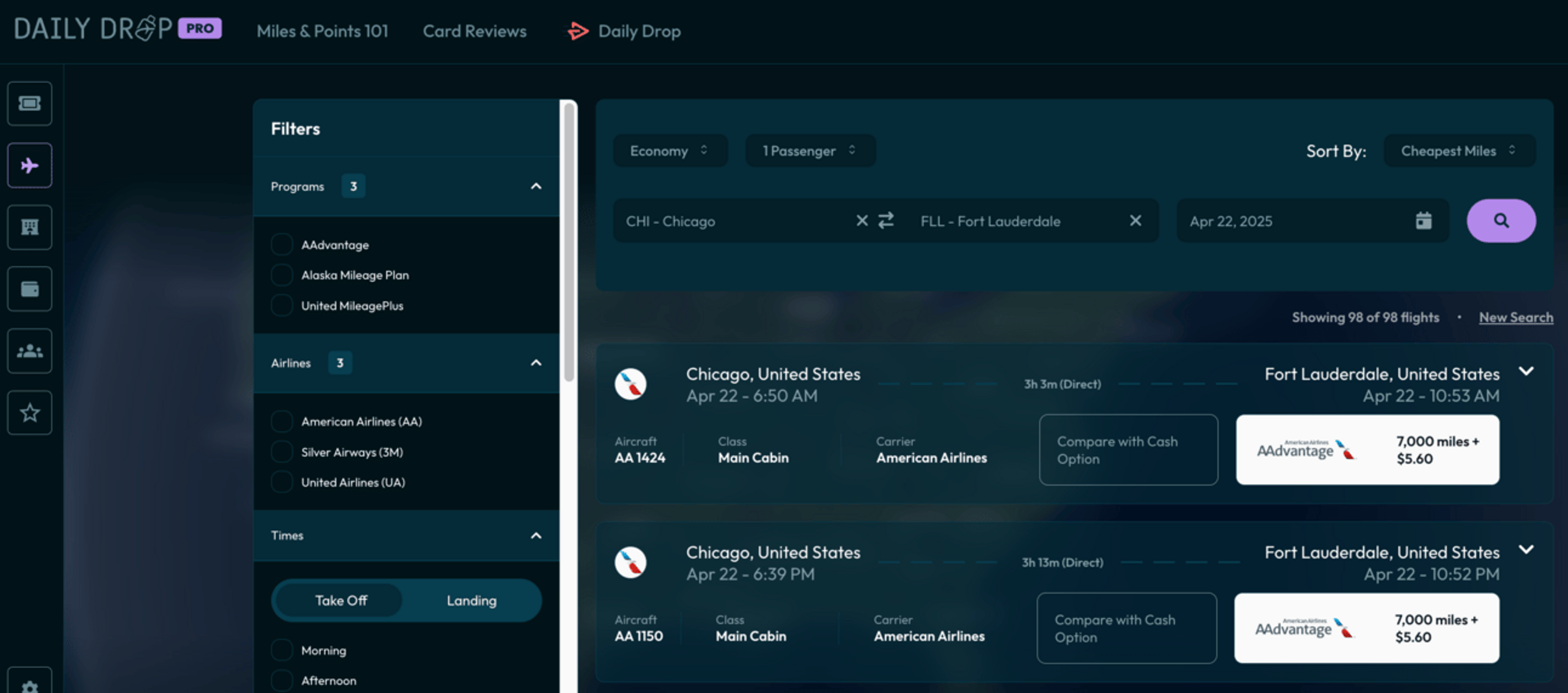Click the 'AA 1150' aircraft value

pos(639,636)
